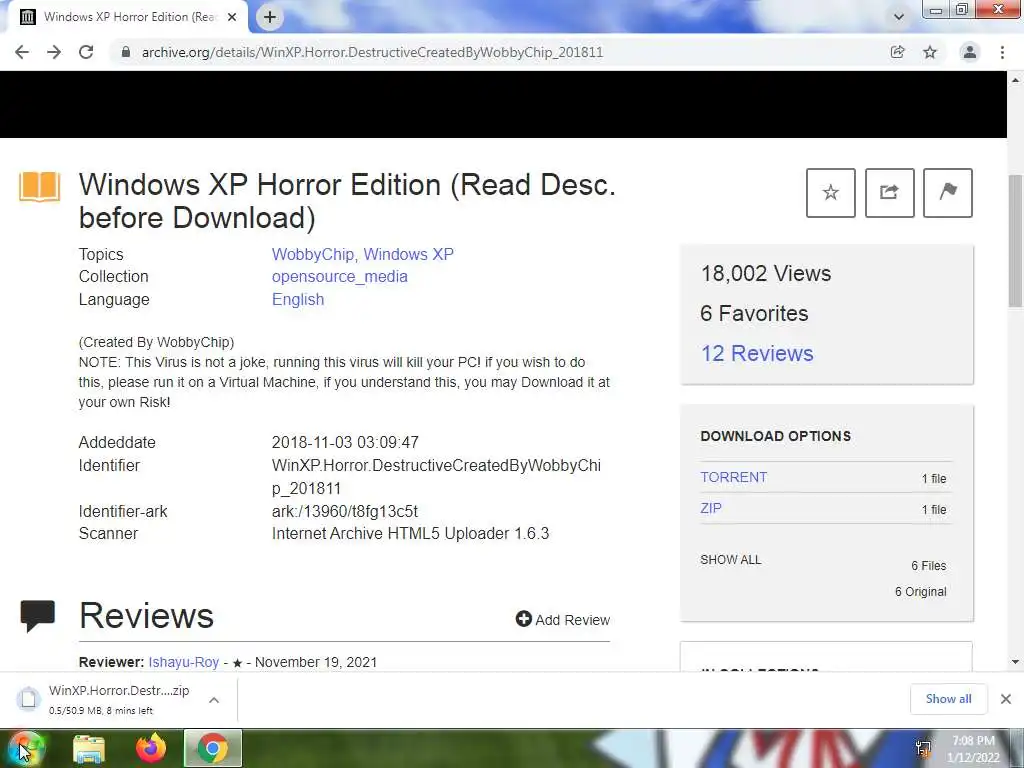Expand the download item options chevron

click(x=214, y=700)
